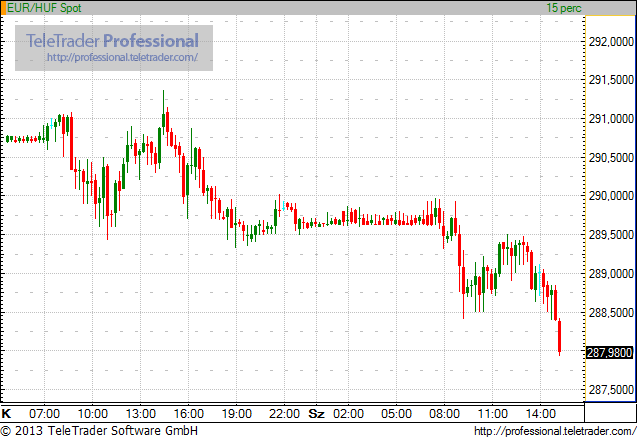Screen dimensions: 637x440
Task: Click the Sz day marker on time axis
Action: point(316,414)
